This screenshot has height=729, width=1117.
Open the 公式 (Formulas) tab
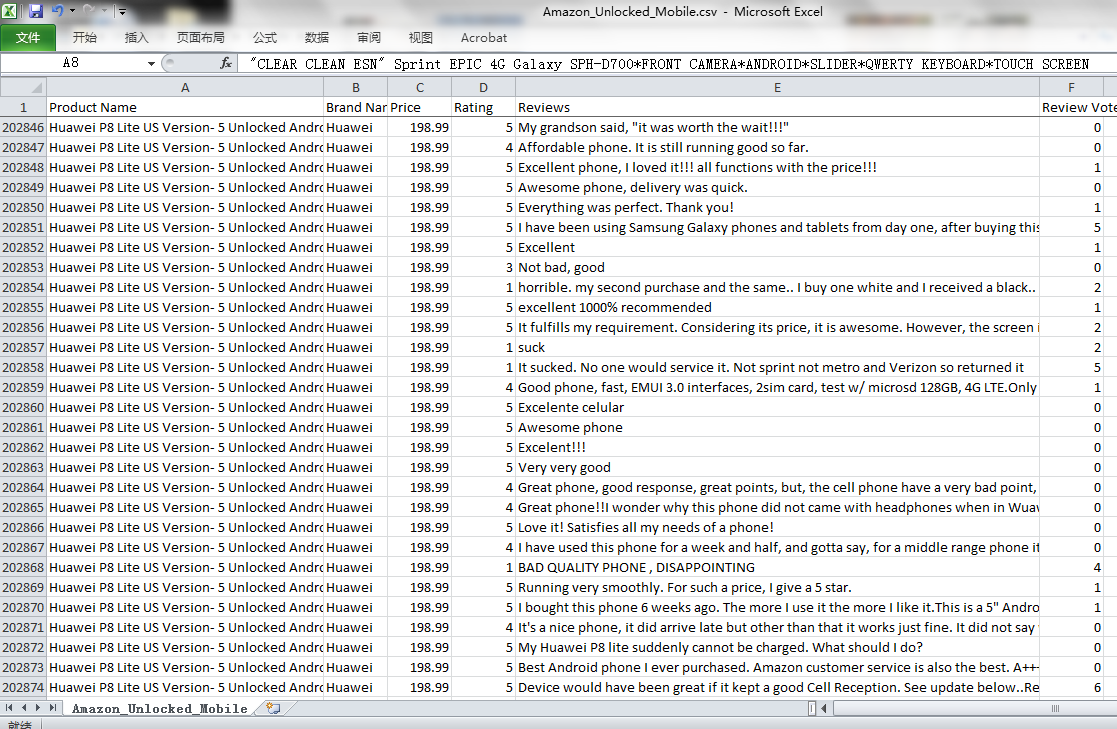coord(265,38)
